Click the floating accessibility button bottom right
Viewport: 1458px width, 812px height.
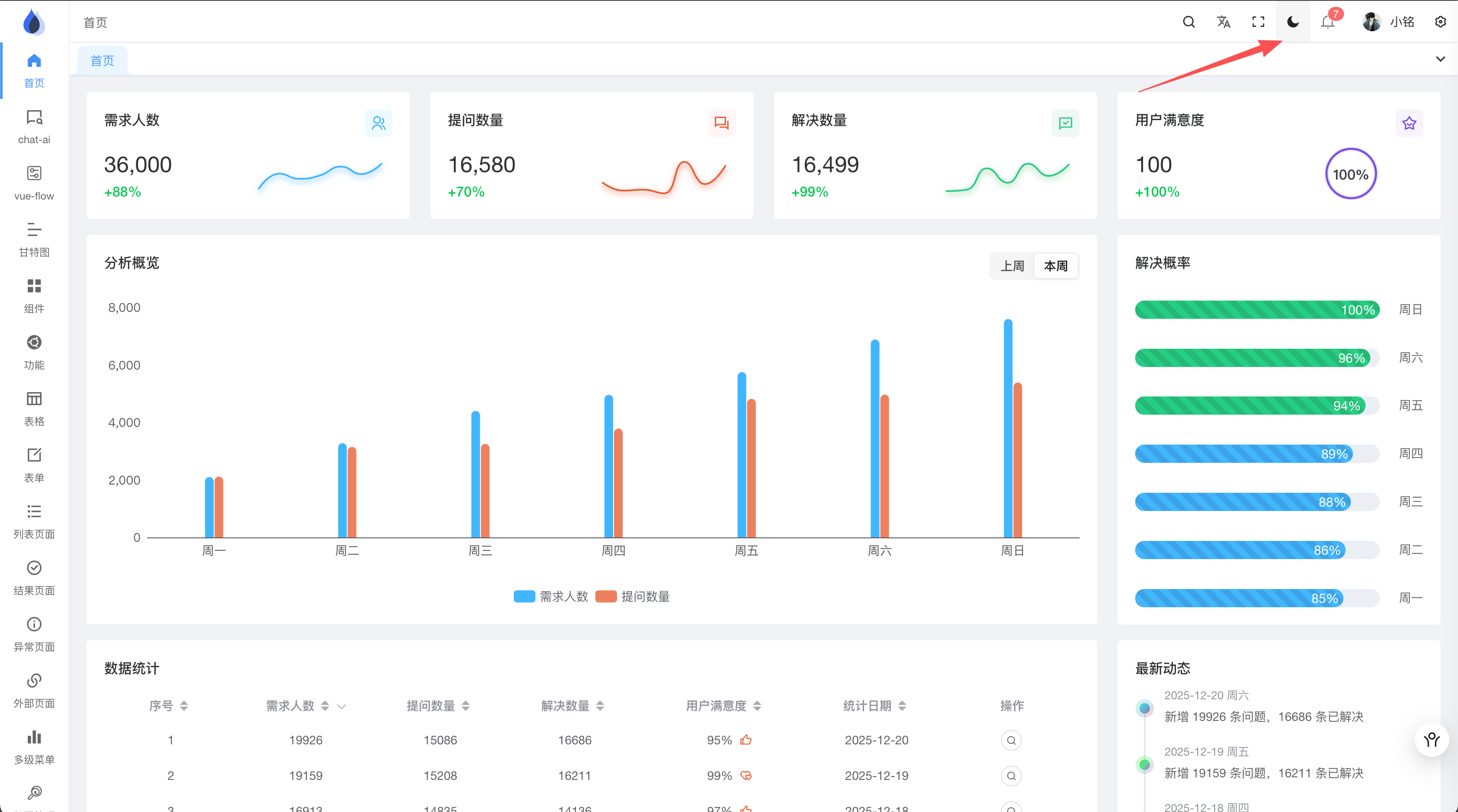pyautogui.click(x=1432, y=740)
